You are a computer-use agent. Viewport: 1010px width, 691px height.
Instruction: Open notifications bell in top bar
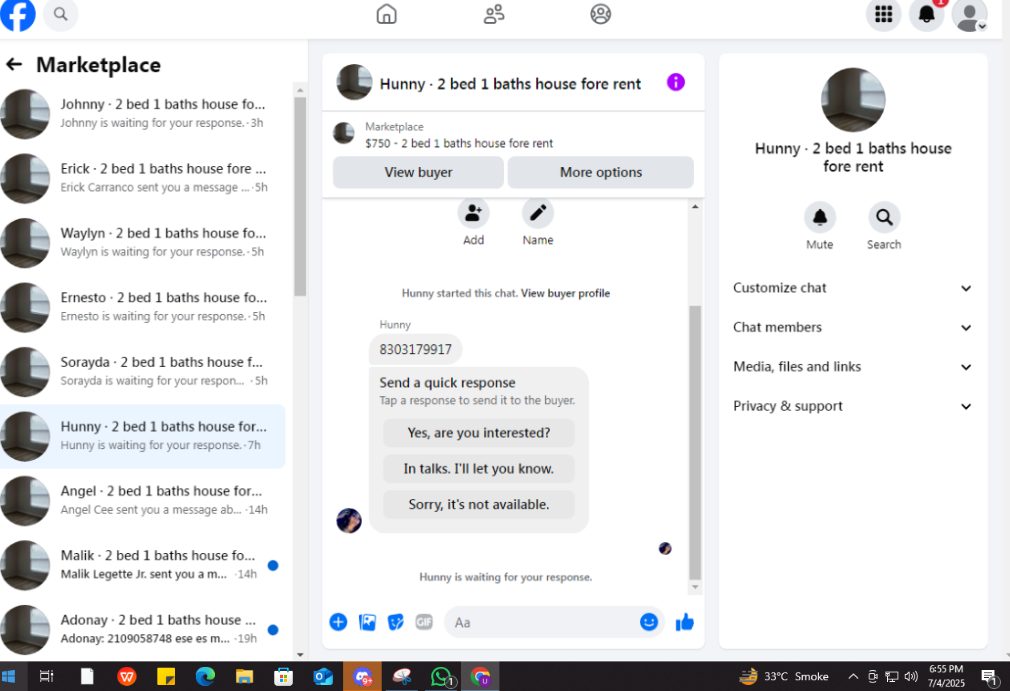point(926,14)
